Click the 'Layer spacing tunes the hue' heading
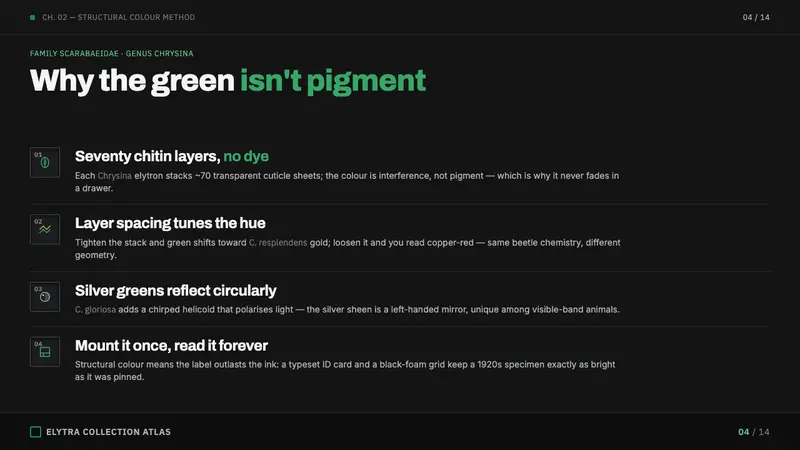 pos(170,223)
